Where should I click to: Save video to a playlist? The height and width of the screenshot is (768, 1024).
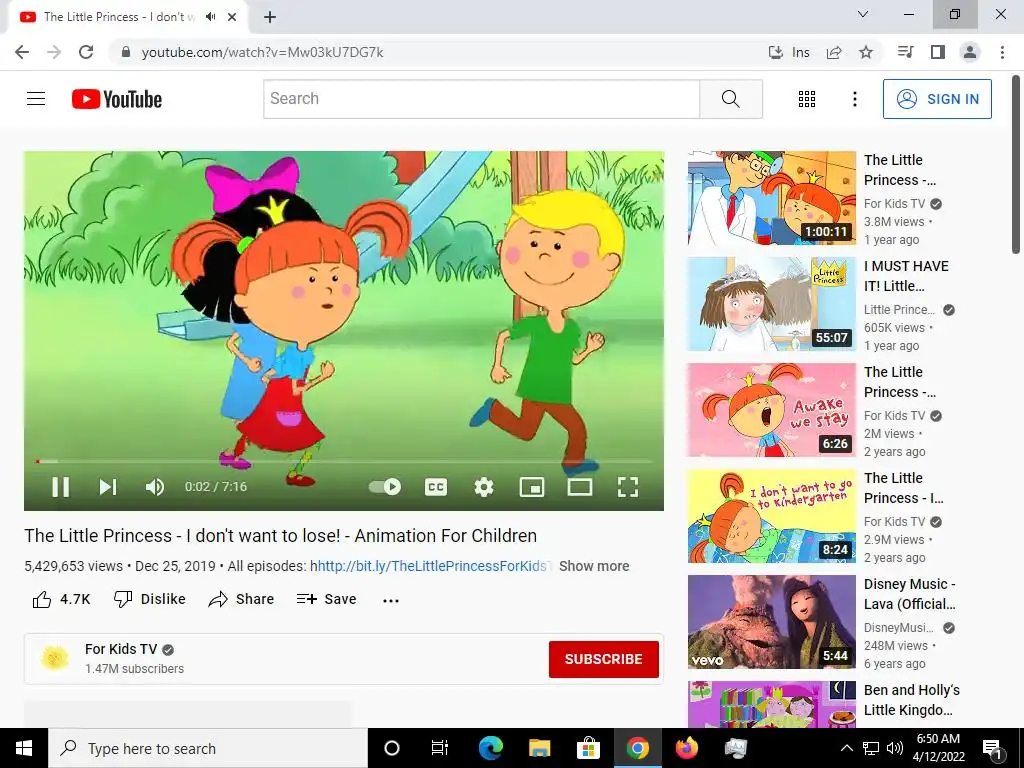click(x=327, y=599)
